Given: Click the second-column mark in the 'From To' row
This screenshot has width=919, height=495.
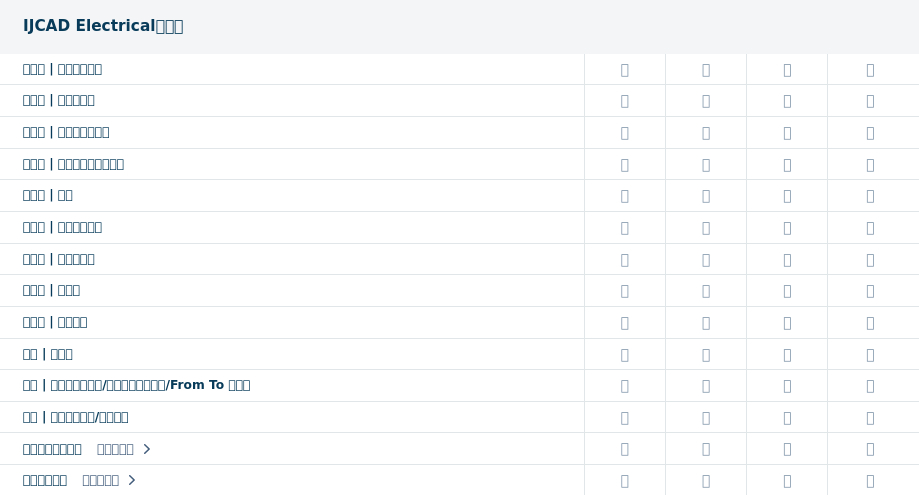Looking at the screenshot, I should (705, 386).
